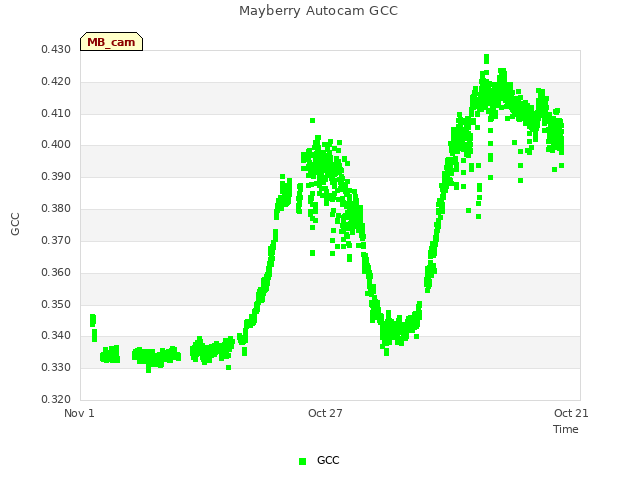Select the GCC legend text
The height and width of the screenshot is (480, 640).
[x=328, y=460]
